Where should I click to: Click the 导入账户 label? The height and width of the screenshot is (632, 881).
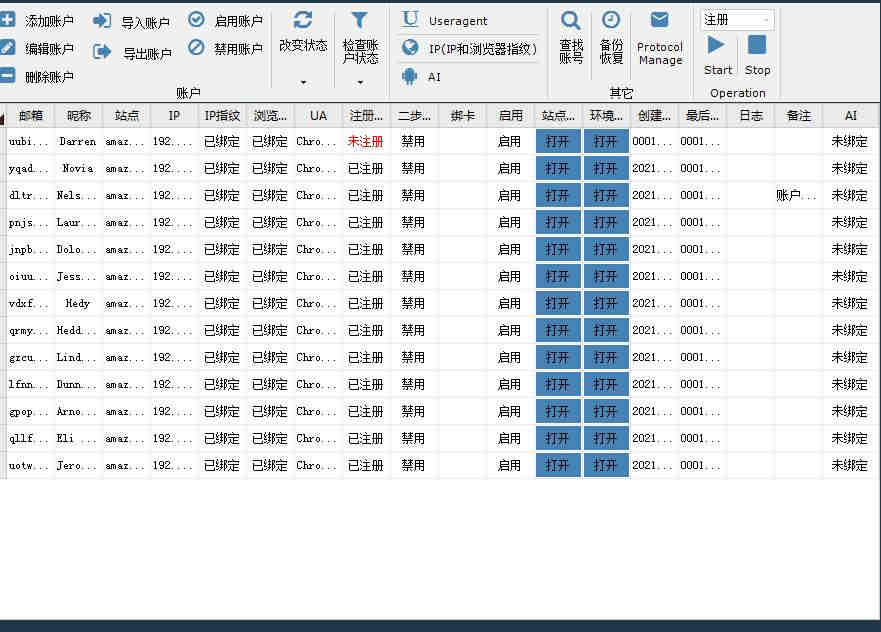point(146,22)
